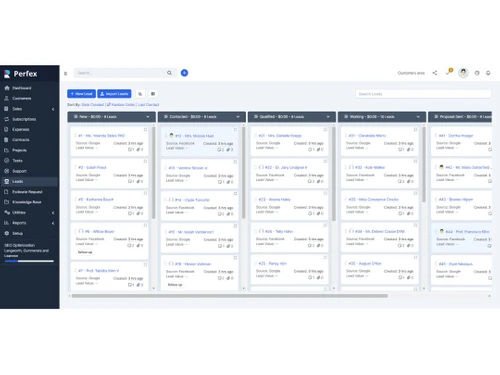Image resolution: width=500 pixels, height=375 pixels.
Task: Click the Knowledge Base folder icon
Action: pos(6,202)
